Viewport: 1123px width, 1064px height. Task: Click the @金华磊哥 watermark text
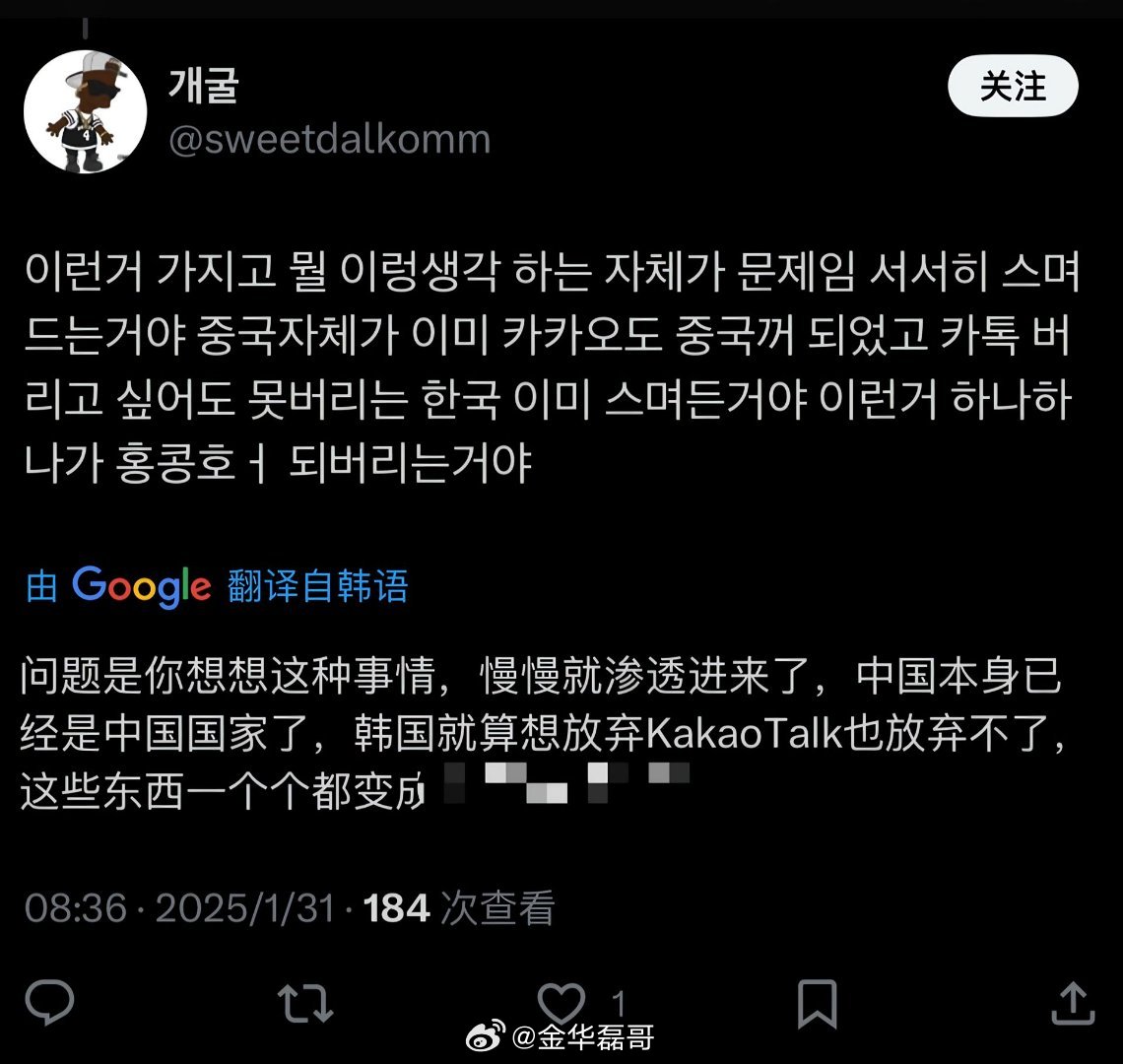click(x=582, y=1036)
